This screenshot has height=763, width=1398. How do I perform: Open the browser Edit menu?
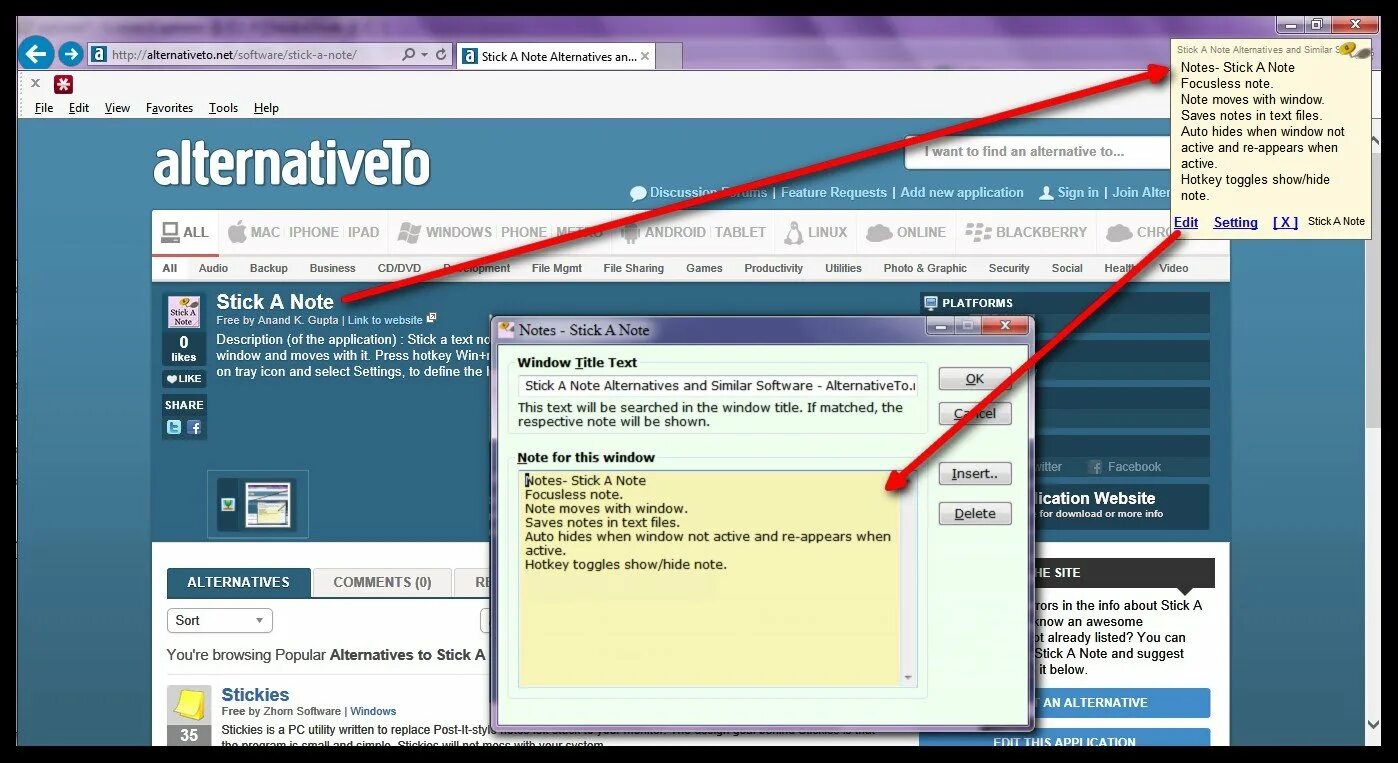click(79, 108)
